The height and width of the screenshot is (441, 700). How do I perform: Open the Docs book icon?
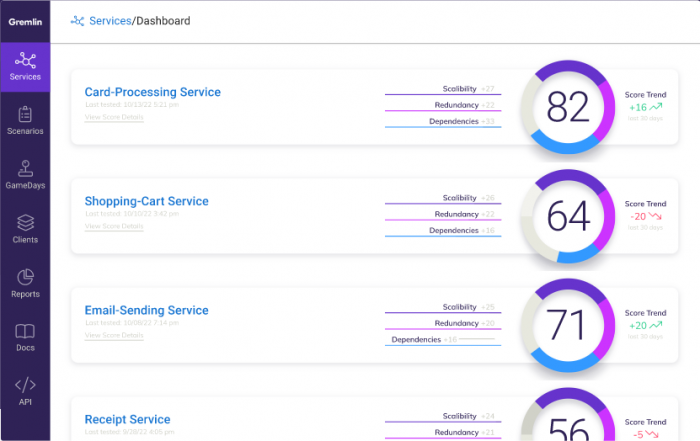click(25, 331)
